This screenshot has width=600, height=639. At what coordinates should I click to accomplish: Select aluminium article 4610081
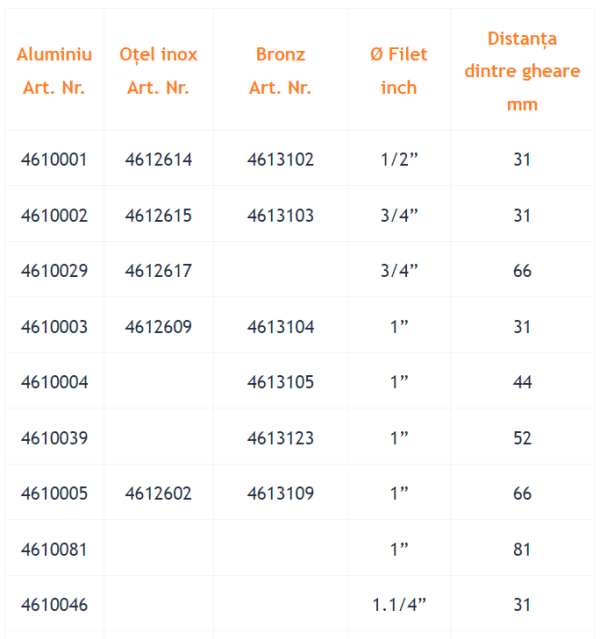(54, 549)
